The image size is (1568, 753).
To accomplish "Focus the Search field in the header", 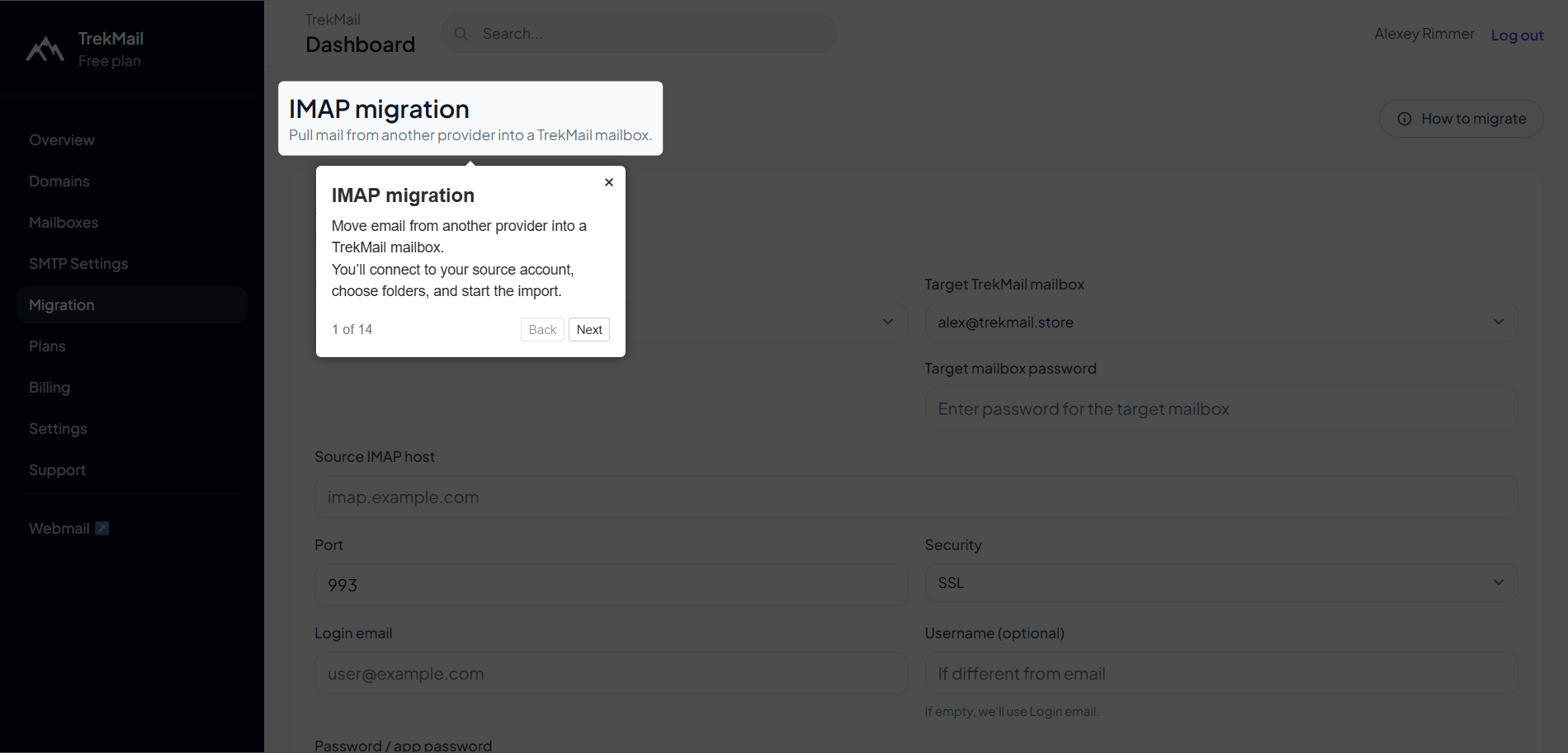I will [x=639, y=34].
